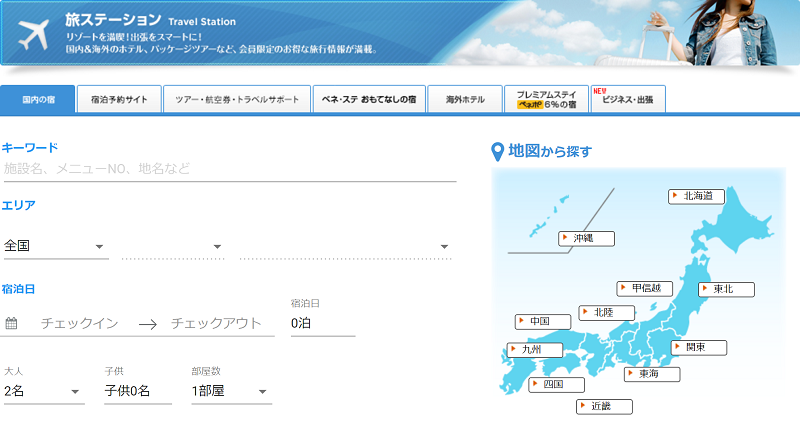
Task: Open the ビジネス・出張 tab
Action: pyautogui.click(x=628, y=99)
